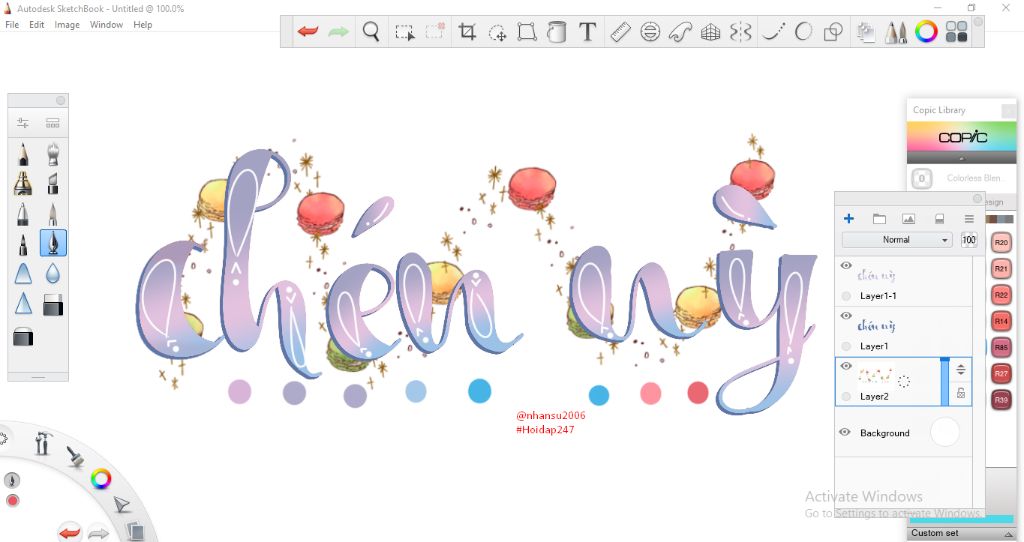Select the Smear water drop brush
1024x542 pixels.
[53, 273]
